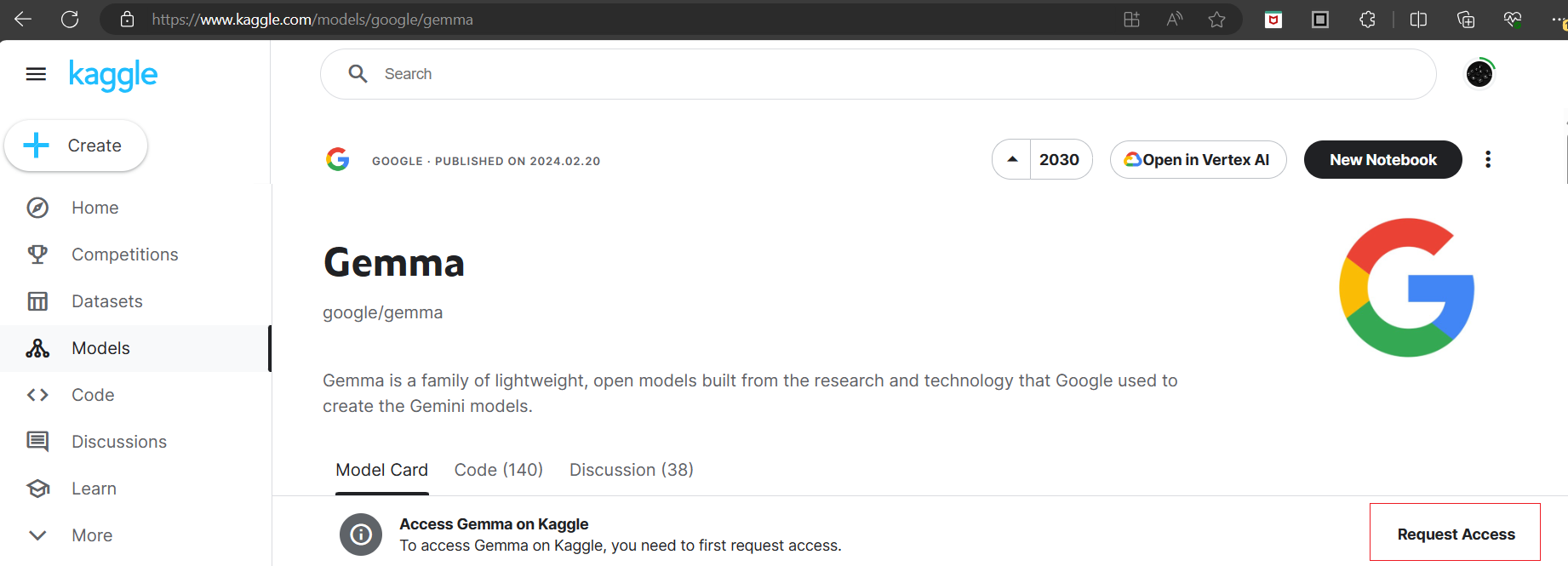
Task: Open the hamburger navigation menu
Action: coord(36,74)
